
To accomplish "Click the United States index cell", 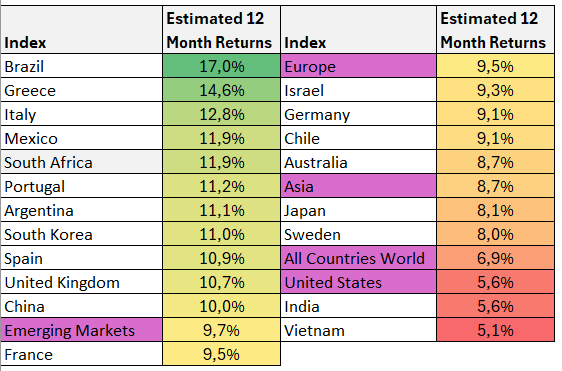I will (x=359, y=282).
